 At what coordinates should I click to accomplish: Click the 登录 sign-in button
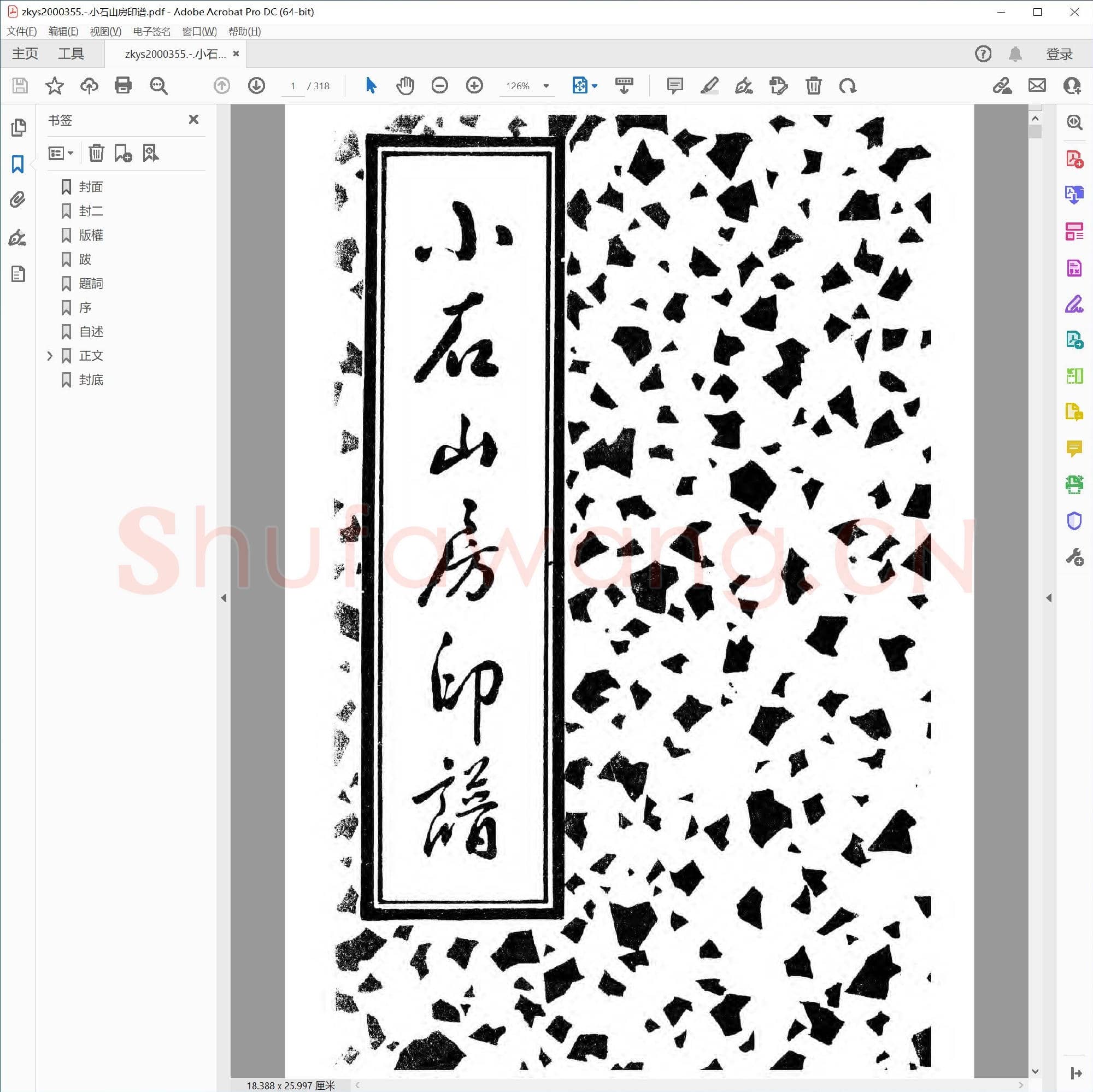(x=1059, y=53)
